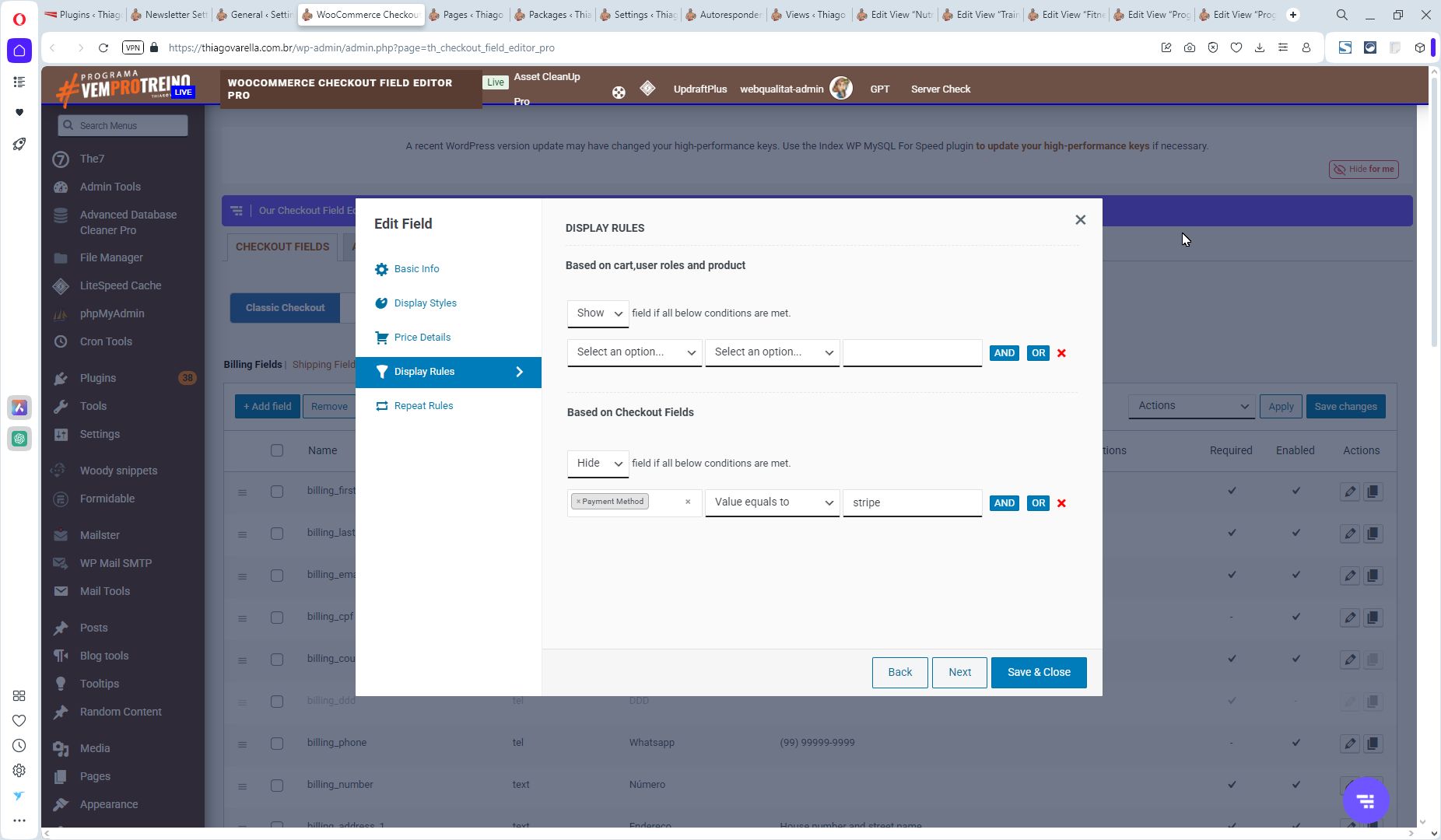Check the billing_ddd row checkbox

click(x=277, y=702)
